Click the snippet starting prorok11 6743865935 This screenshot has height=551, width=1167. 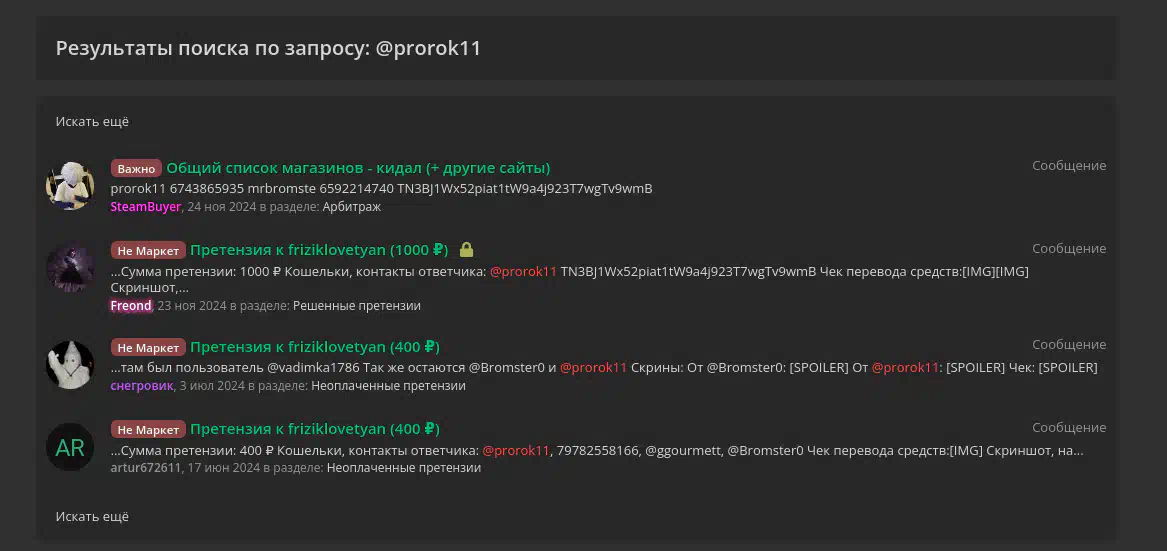point(381,188)
